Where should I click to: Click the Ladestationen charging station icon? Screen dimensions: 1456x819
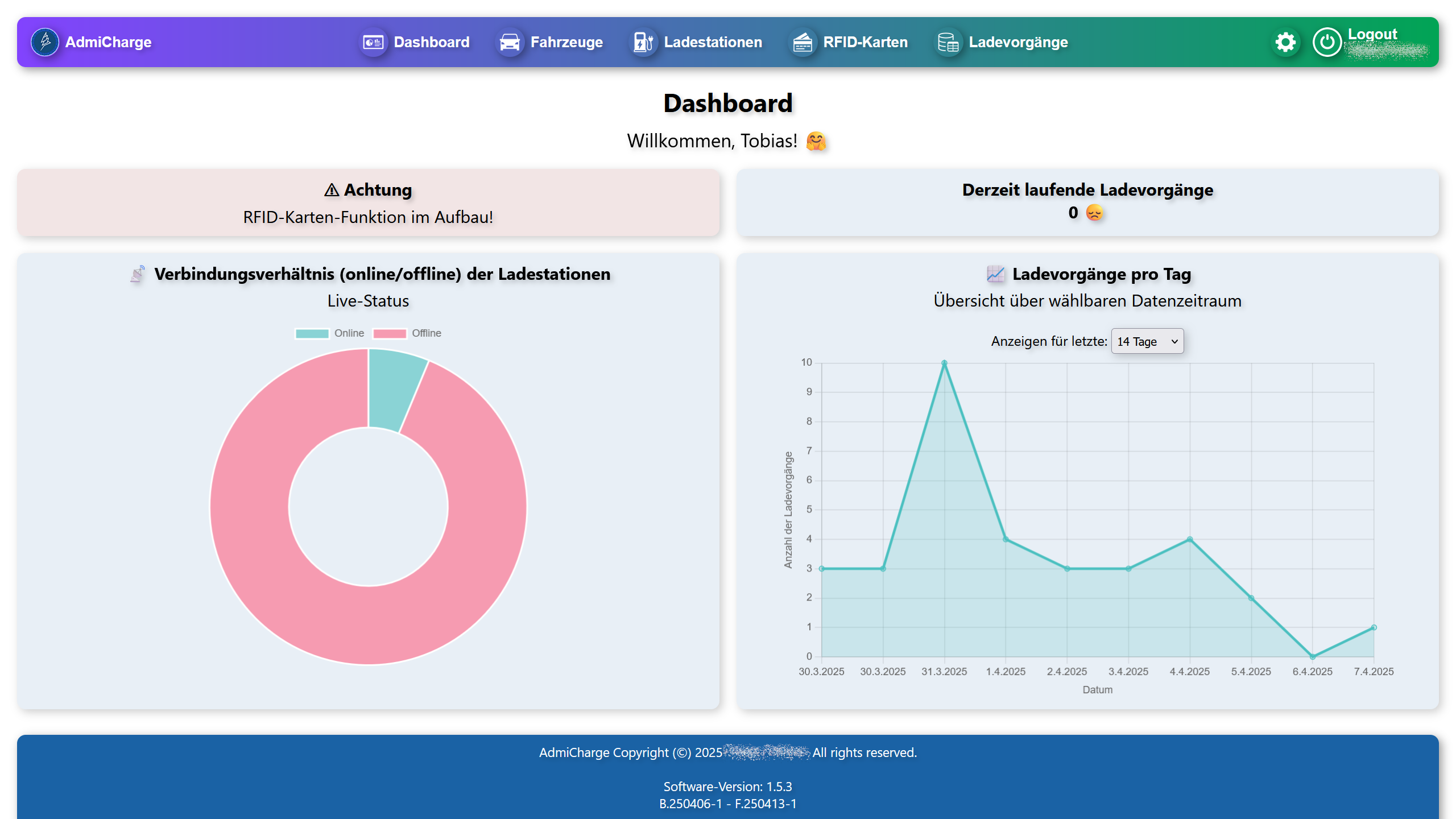click(643, 42)
